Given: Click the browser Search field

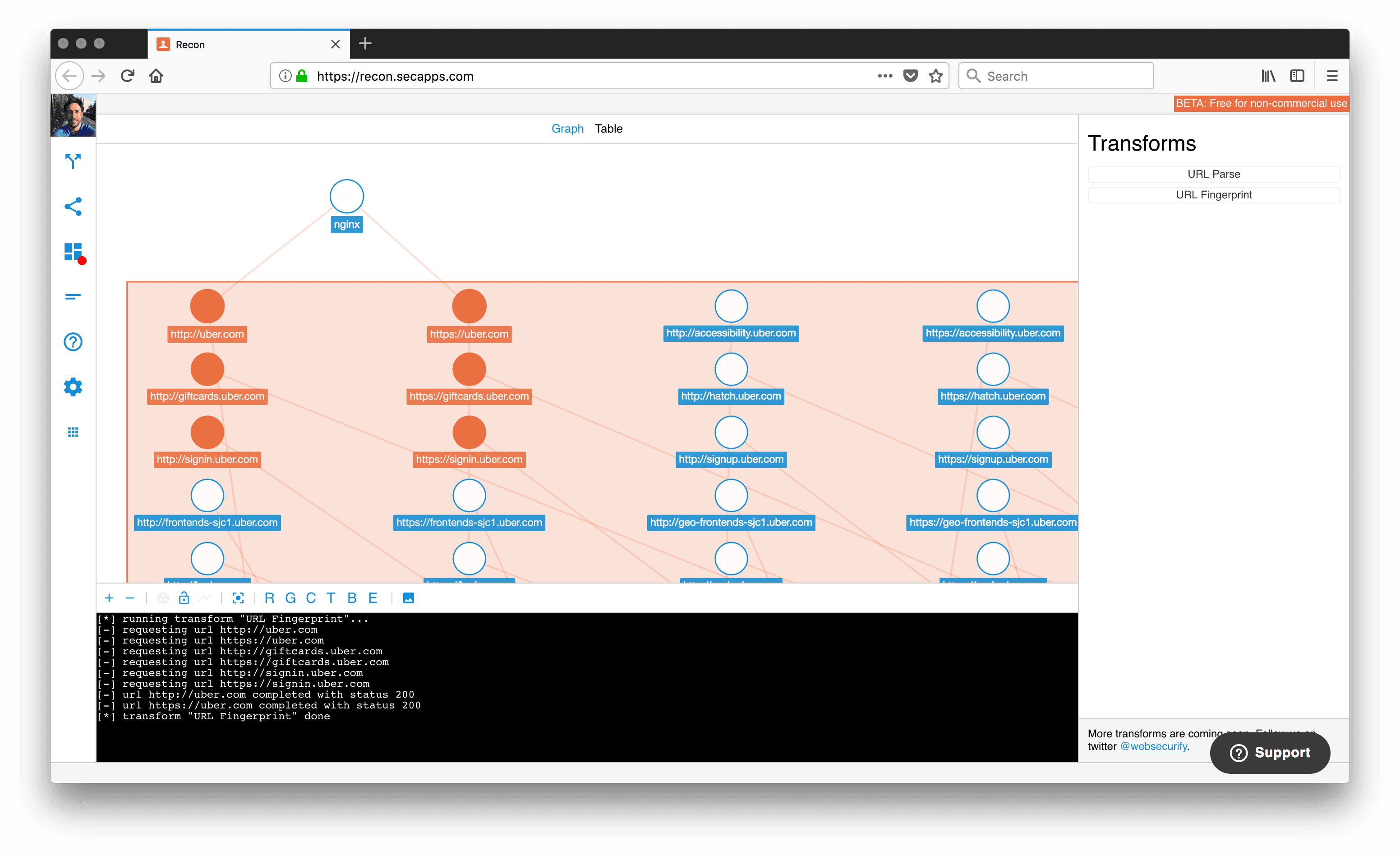Looking at the screenshot, I should click(1056, 76).
